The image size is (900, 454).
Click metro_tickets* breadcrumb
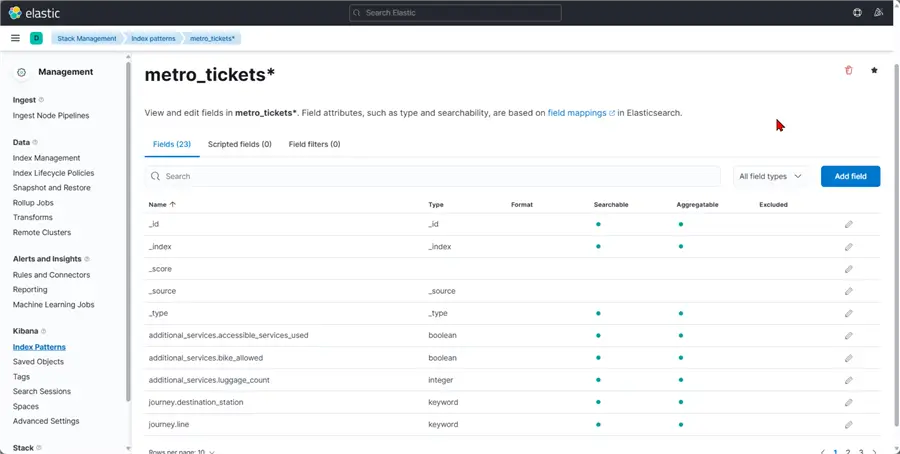pos(212,38)
